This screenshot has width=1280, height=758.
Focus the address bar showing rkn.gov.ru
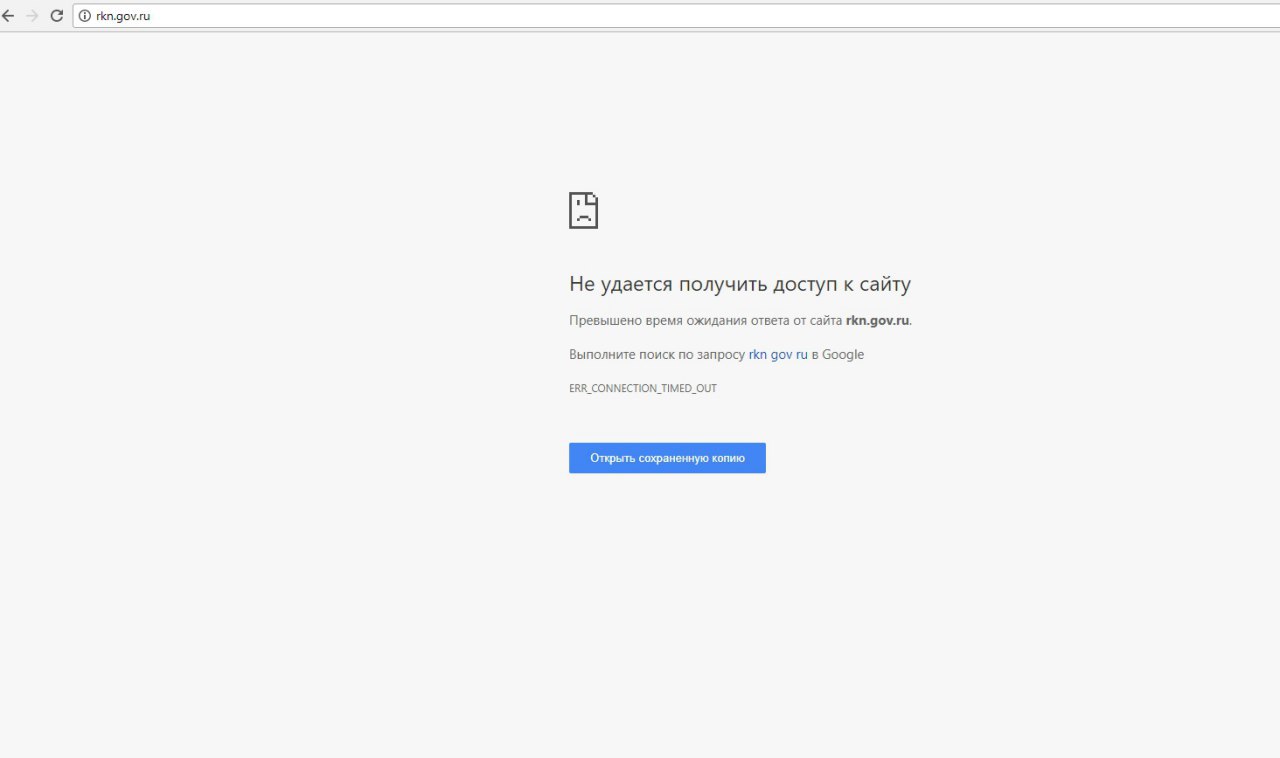(x=676, y=16)
